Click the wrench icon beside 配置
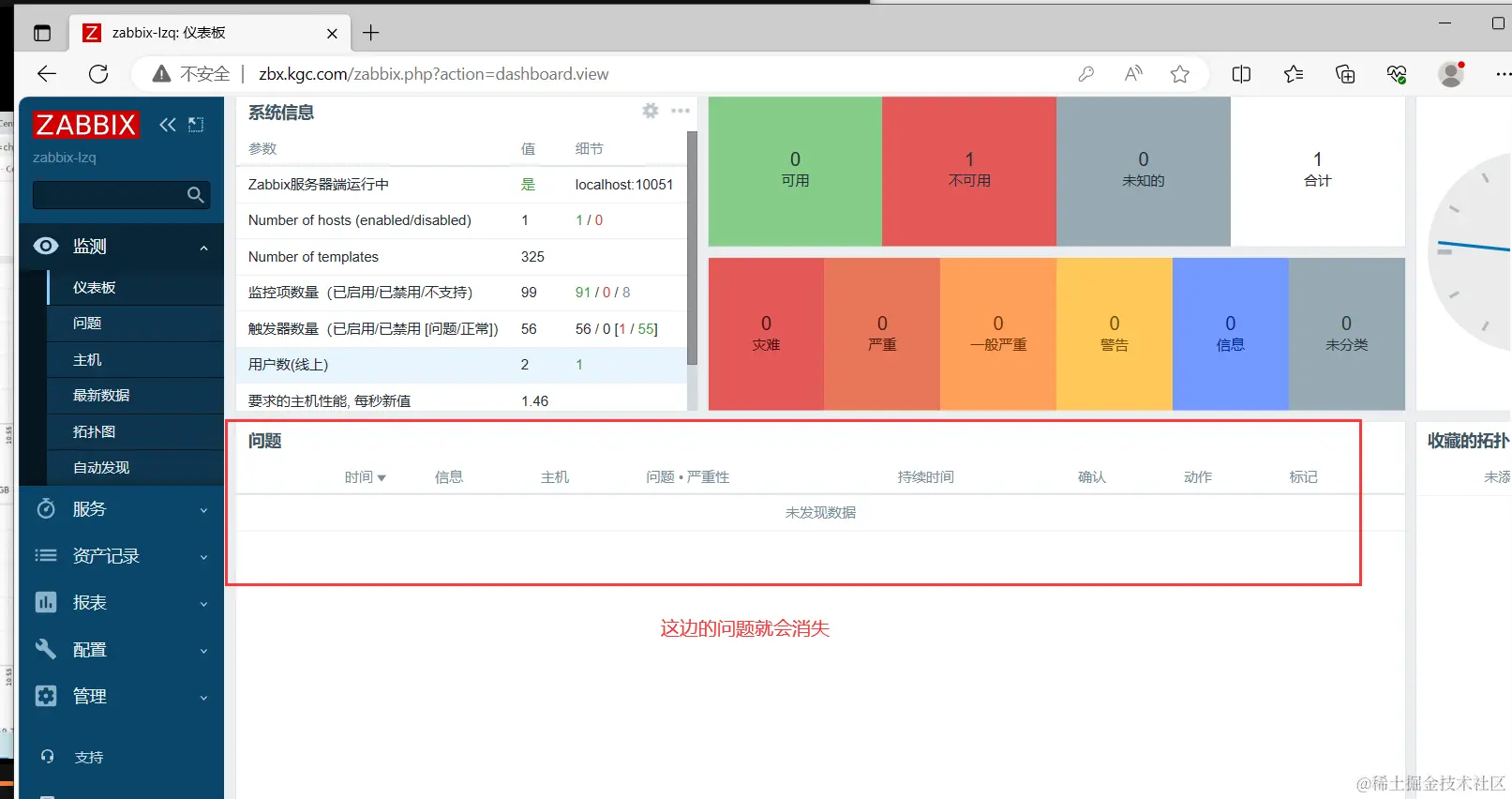This screenshot has width=1512, height=799. coord(46,649)
